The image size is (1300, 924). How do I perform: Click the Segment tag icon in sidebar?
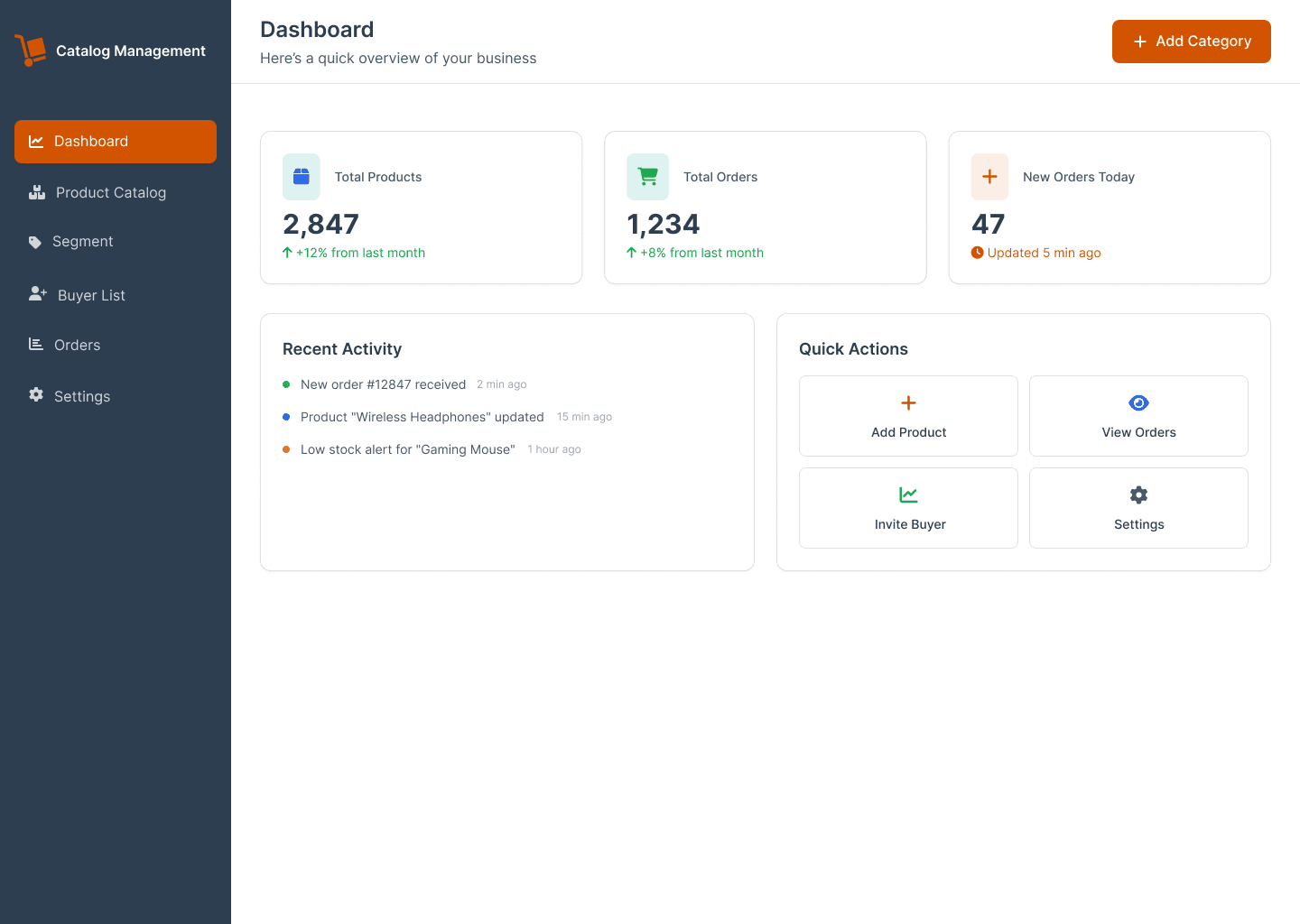(x=35, y=242)
